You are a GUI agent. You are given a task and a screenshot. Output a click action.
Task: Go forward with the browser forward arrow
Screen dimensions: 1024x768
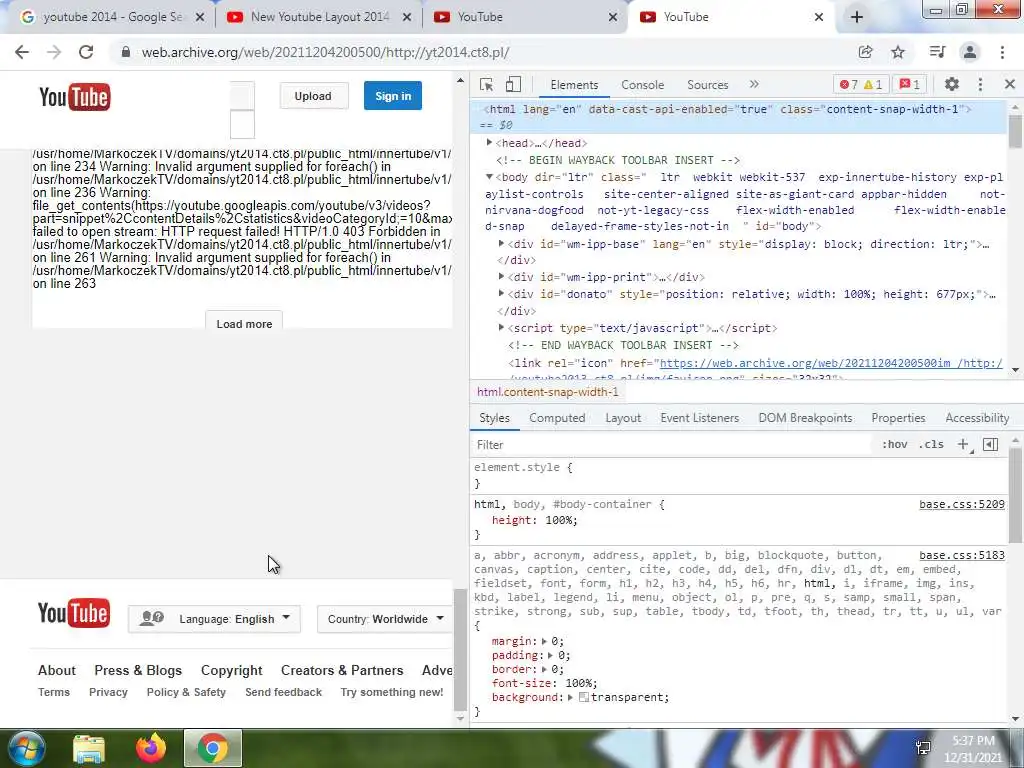(54, 52)
